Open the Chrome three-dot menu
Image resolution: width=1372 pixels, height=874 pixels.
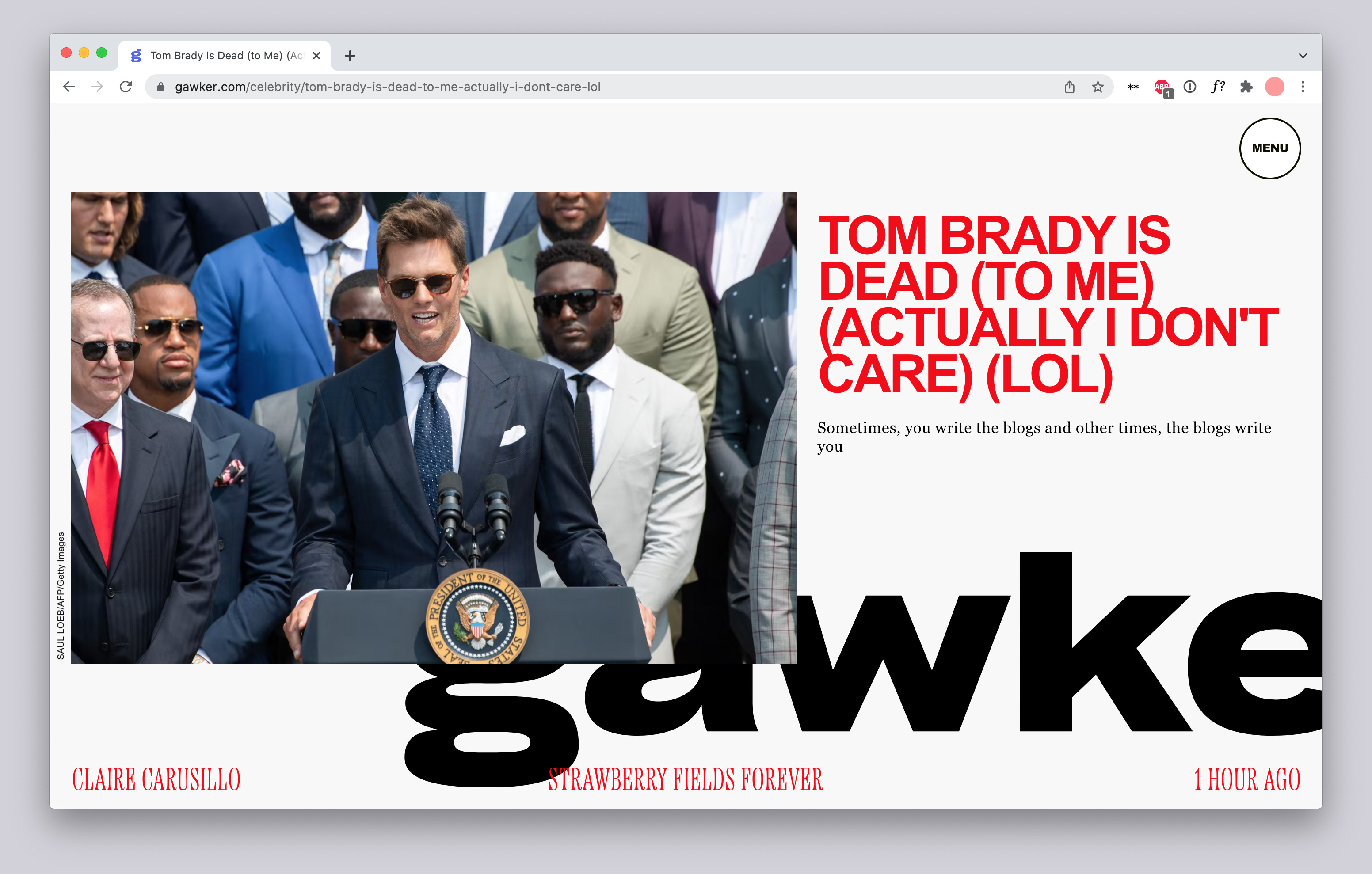tap(1303, 87)
